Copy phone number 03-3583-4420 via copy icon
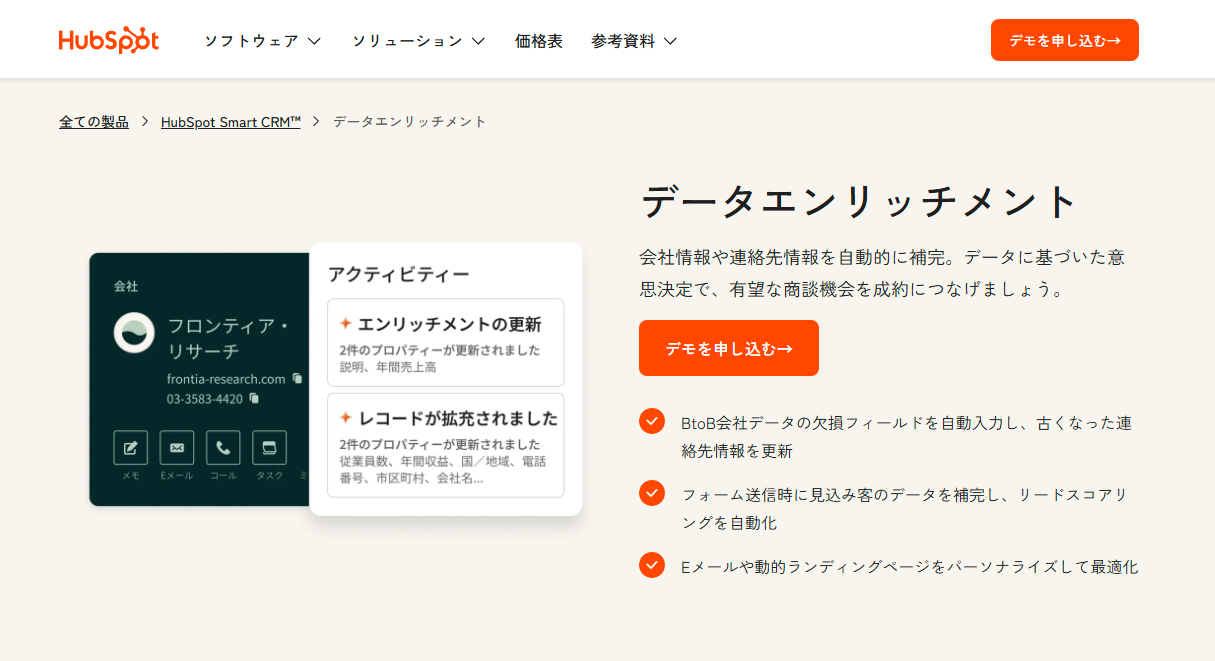Viewport: 1215px width, 661px height. [x=254, y=399]
